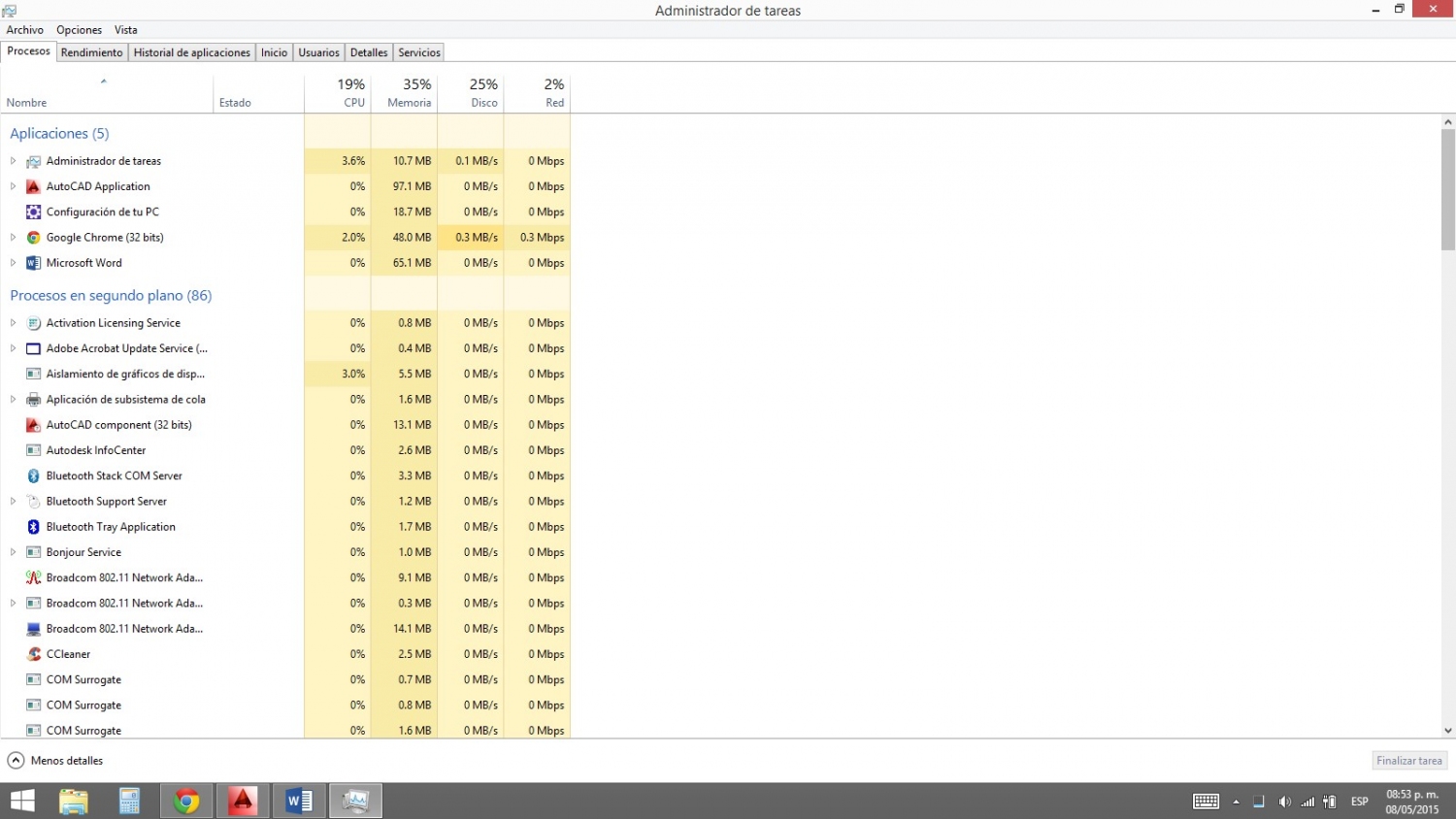
Task: Click the Activation Licensing Service icon
Action: click(33, 323)
